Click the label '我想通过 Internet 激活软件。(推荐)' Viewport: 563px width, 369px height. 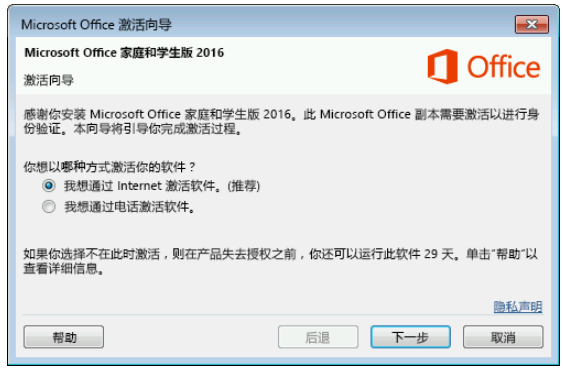[x=162, y=186]
